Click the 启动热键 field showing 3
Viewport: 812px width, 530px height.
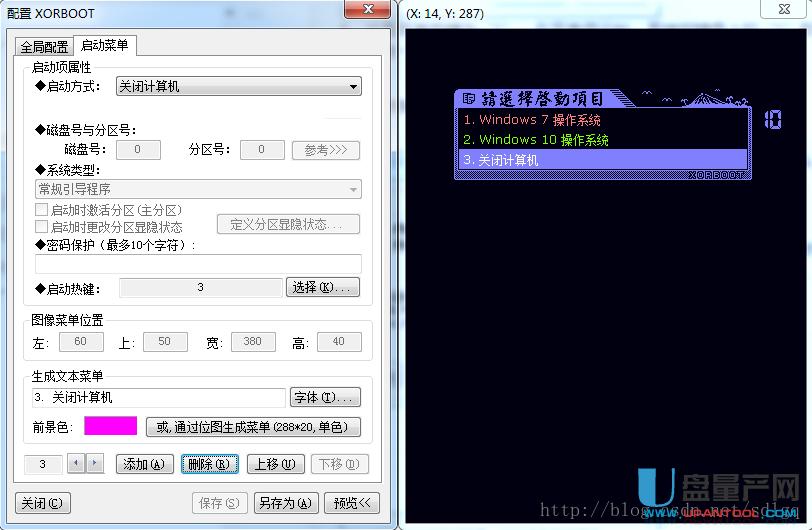201,288
